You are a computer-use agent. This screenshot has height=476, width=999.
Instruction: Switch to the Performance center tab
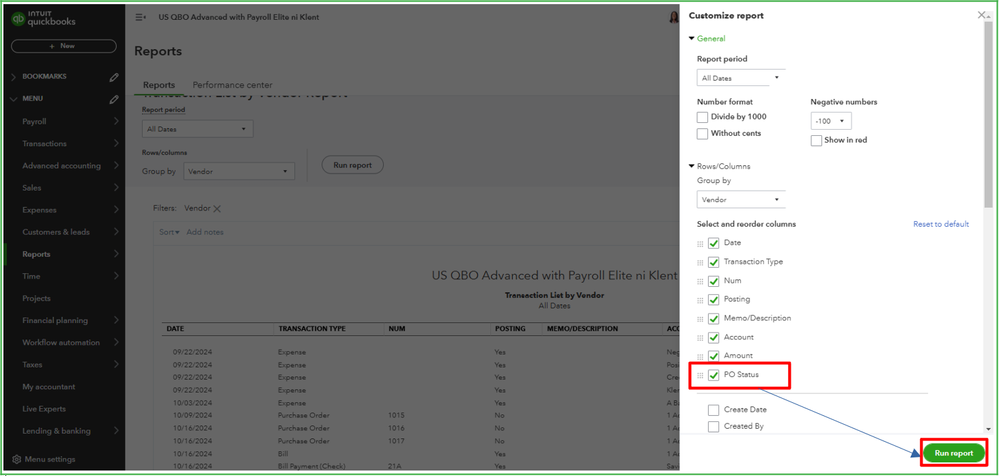point(233,85)
